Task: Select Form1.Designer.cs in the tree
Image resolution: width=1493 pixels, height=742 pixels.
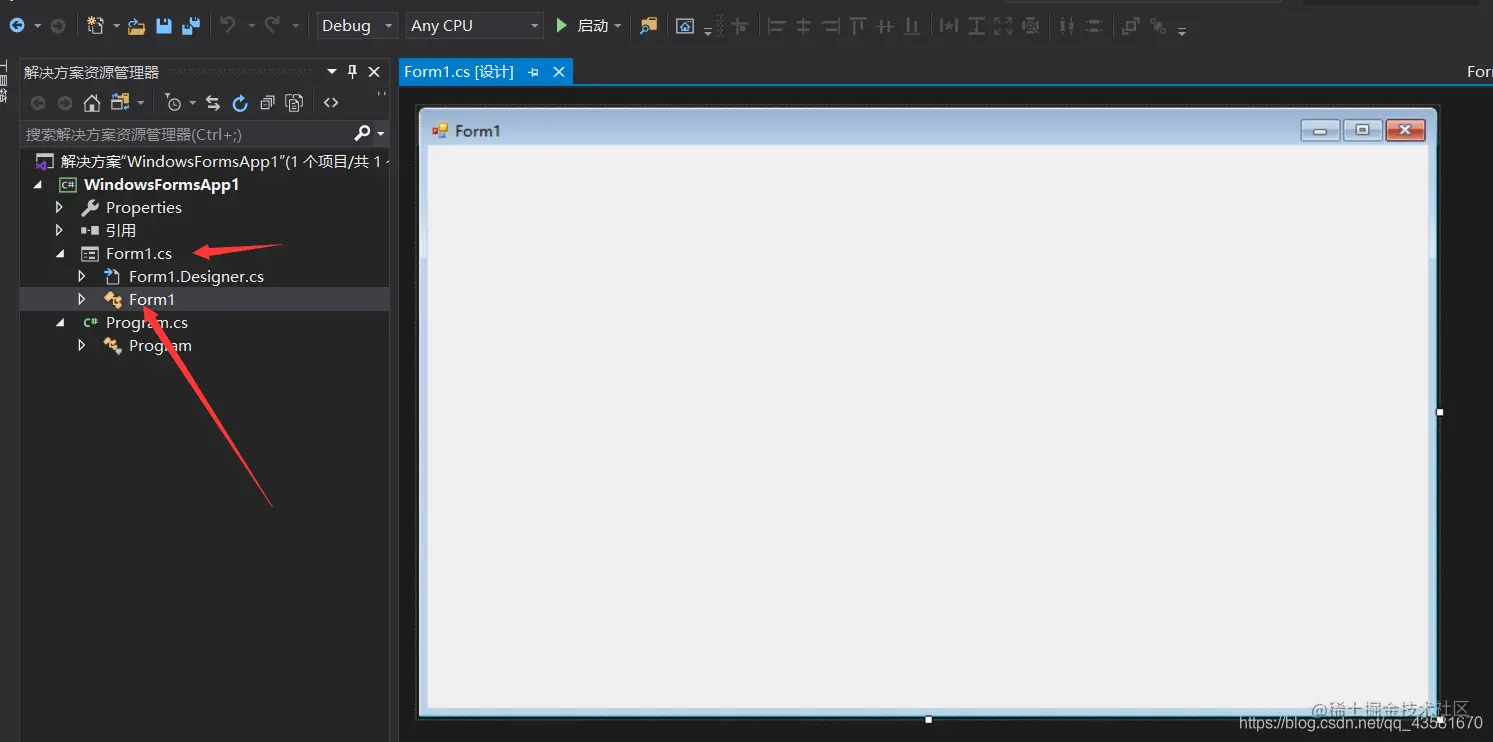Action: coord(196,276)
